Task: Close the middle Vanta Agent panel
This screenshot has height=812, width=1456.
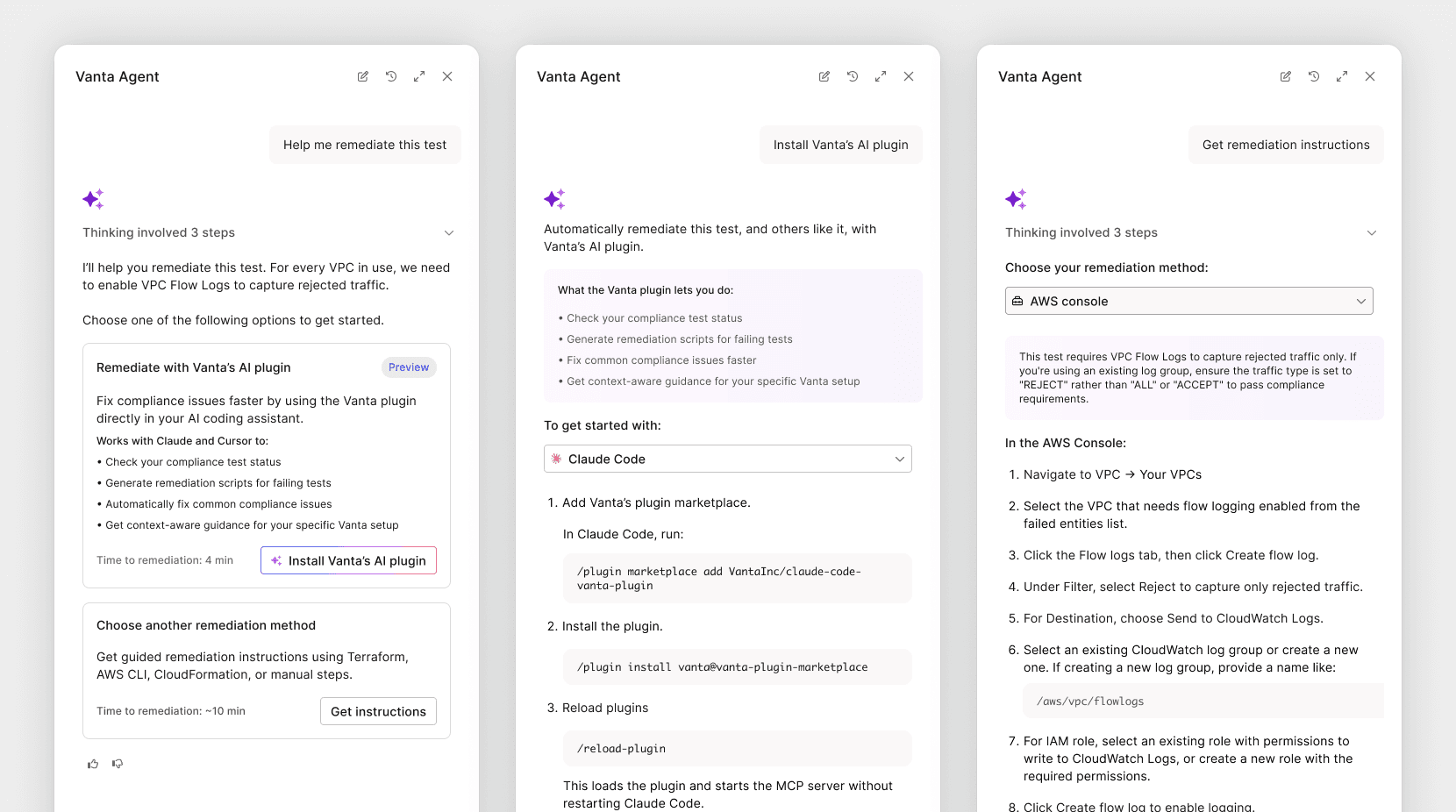Action: (x=909, y=76)
